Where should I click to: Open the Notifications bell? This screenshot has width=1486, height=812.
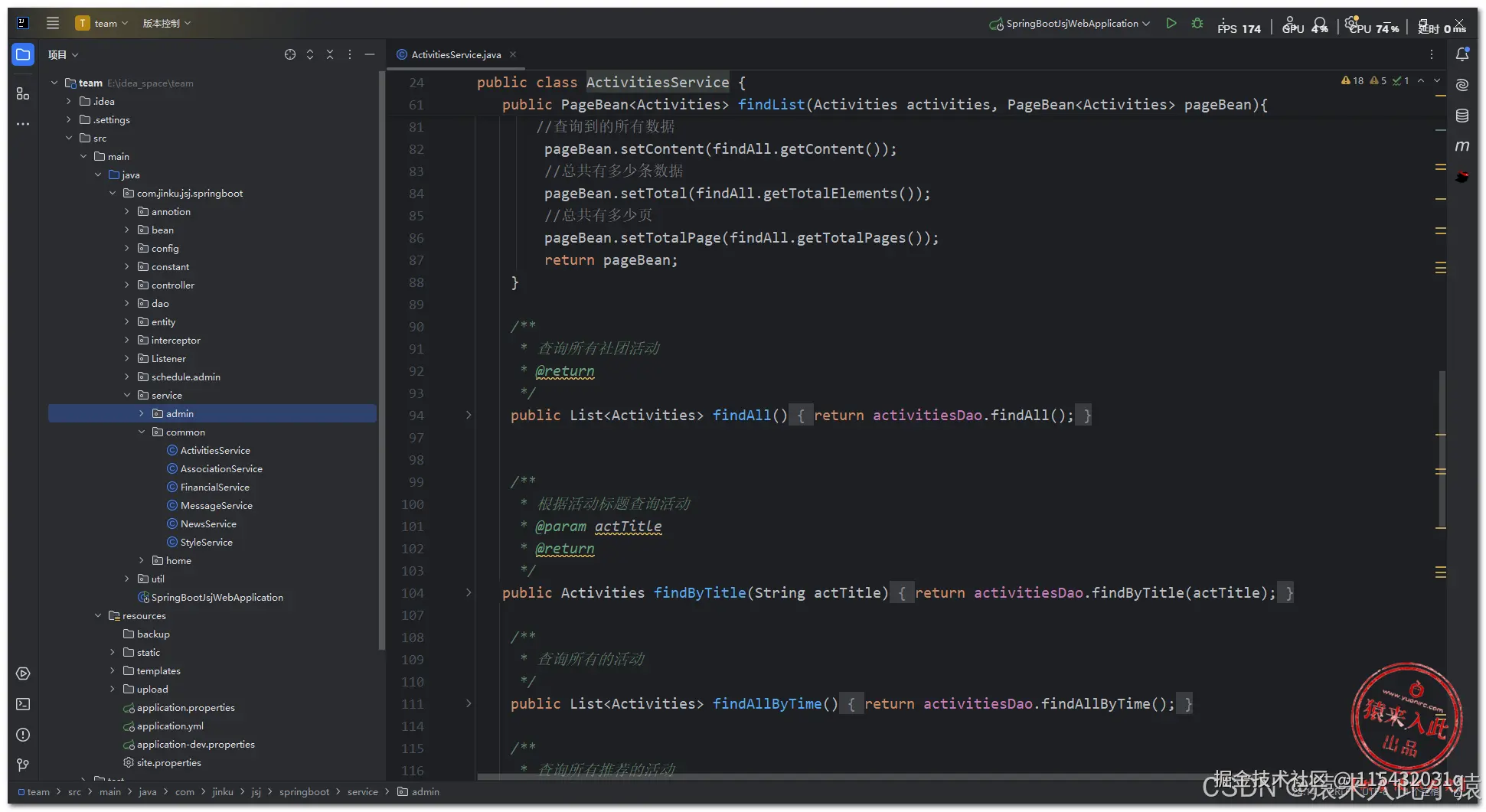tap(1462, 54)
